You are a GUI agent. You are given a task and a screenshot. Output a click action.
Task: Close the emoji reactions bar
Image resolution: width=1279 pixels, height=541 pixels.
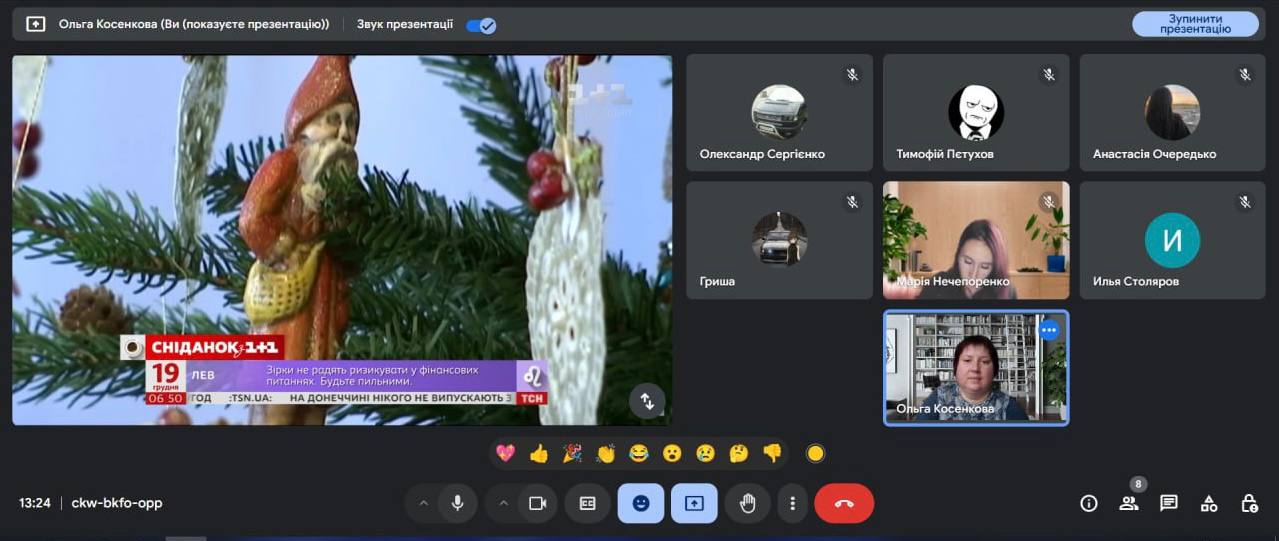point(641,503)
